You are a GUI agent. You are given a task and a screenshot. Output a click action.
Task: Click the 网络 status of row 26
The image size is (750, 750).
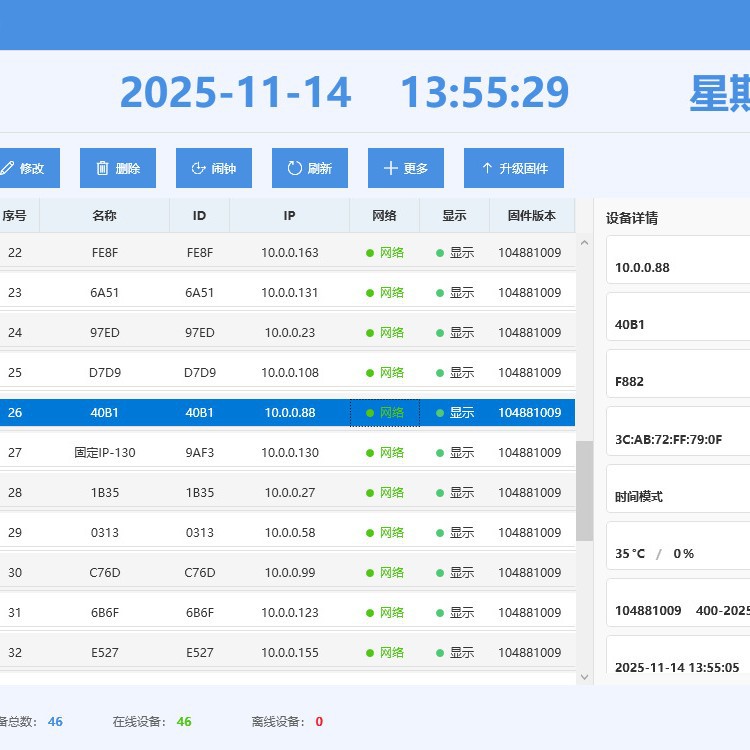tap(385, 412)
